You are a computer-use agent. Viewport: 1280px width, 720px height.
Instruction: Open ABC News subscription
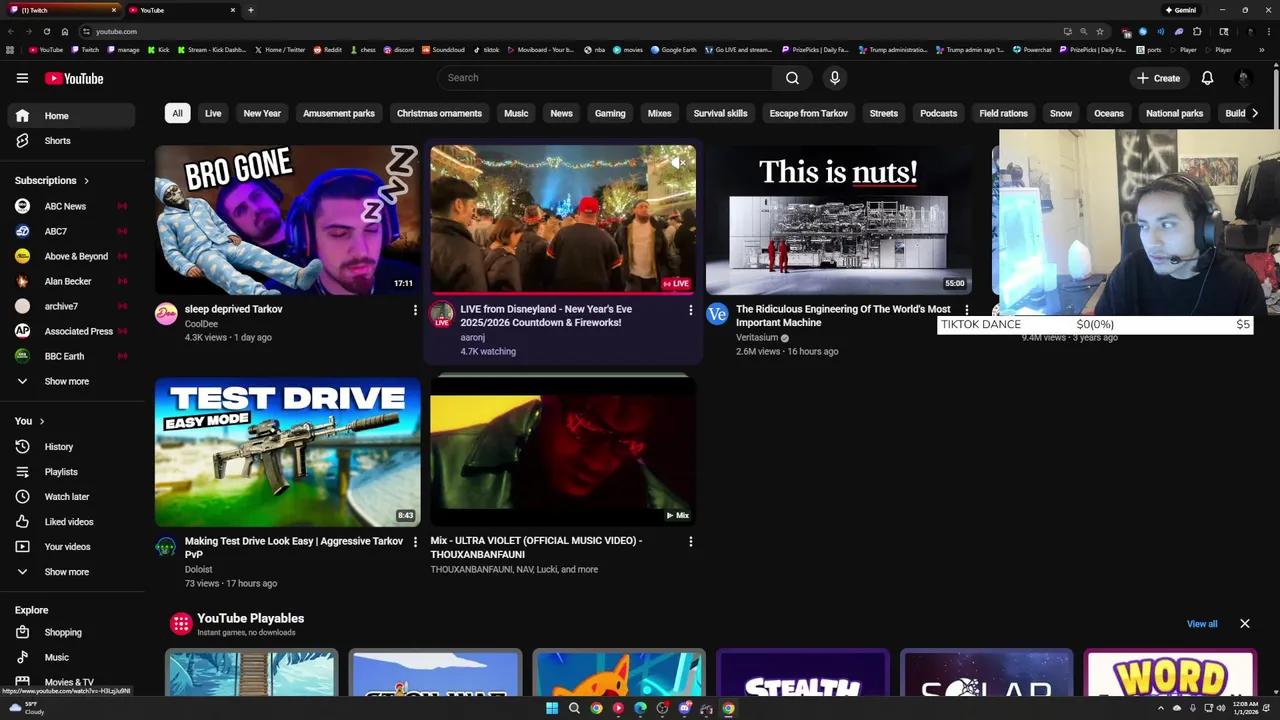[x=70, y=206]
